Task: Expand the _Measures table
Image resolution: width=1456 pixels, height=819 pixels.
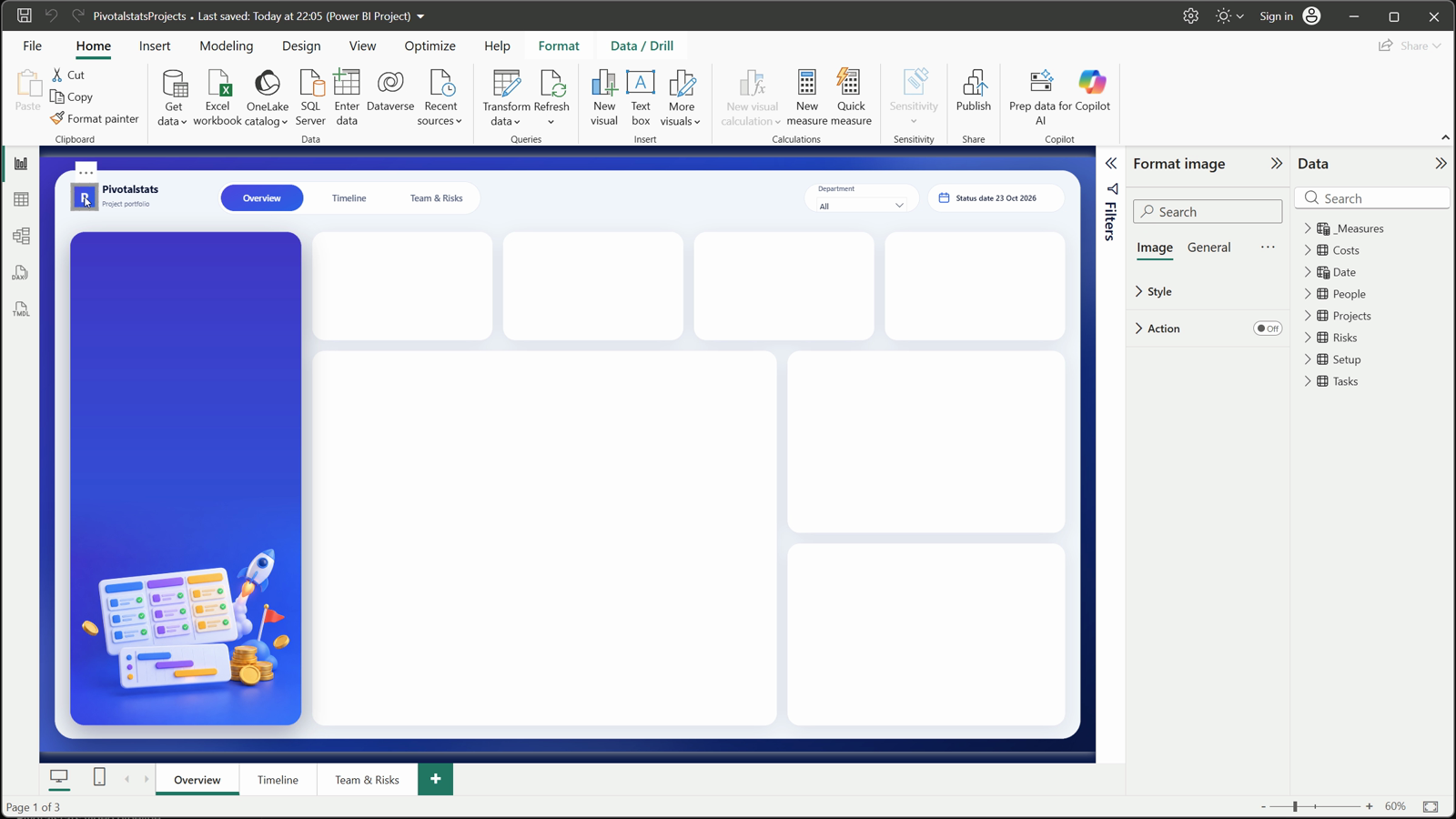Action: tap(1308, 228)
